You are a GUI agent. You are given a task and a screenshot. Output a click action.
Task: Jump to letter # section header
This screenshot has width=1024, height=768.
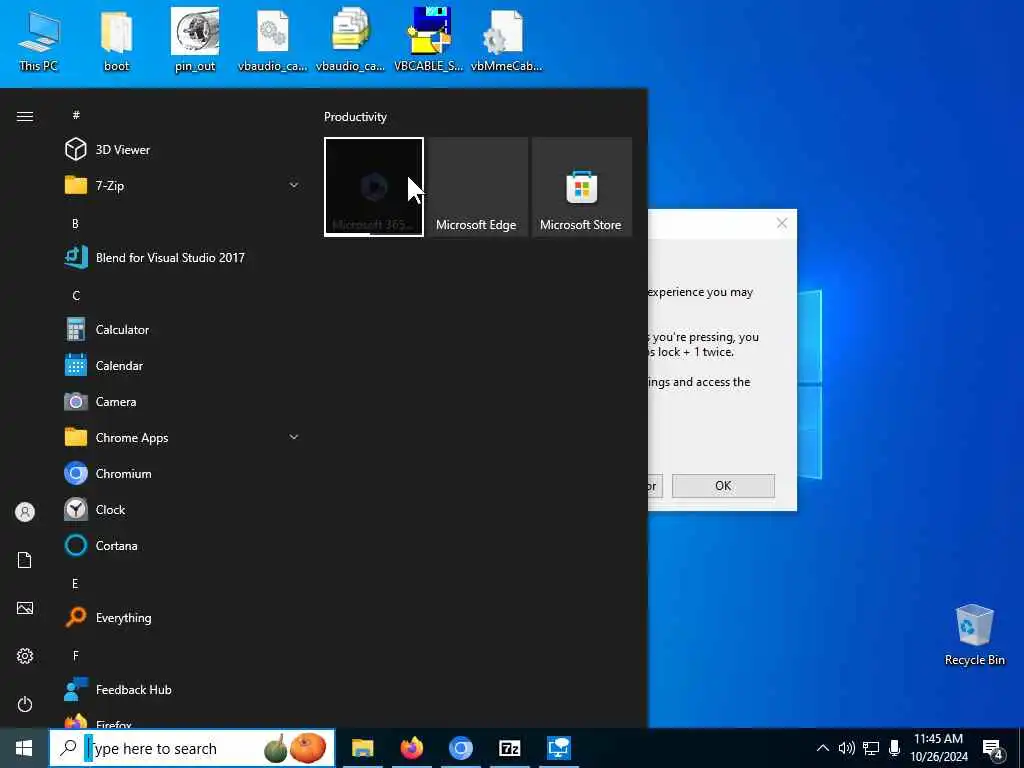pyautogui.click(x=76, y=115)
